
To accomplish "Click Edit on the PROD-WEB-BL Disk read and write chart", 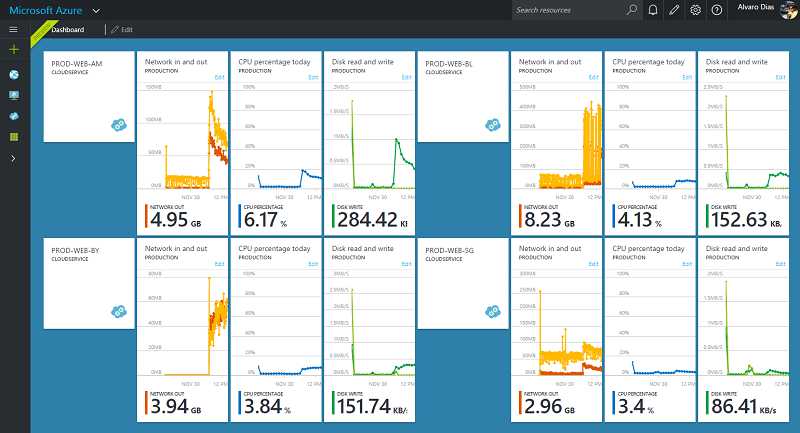I will (x=781, y=78).
